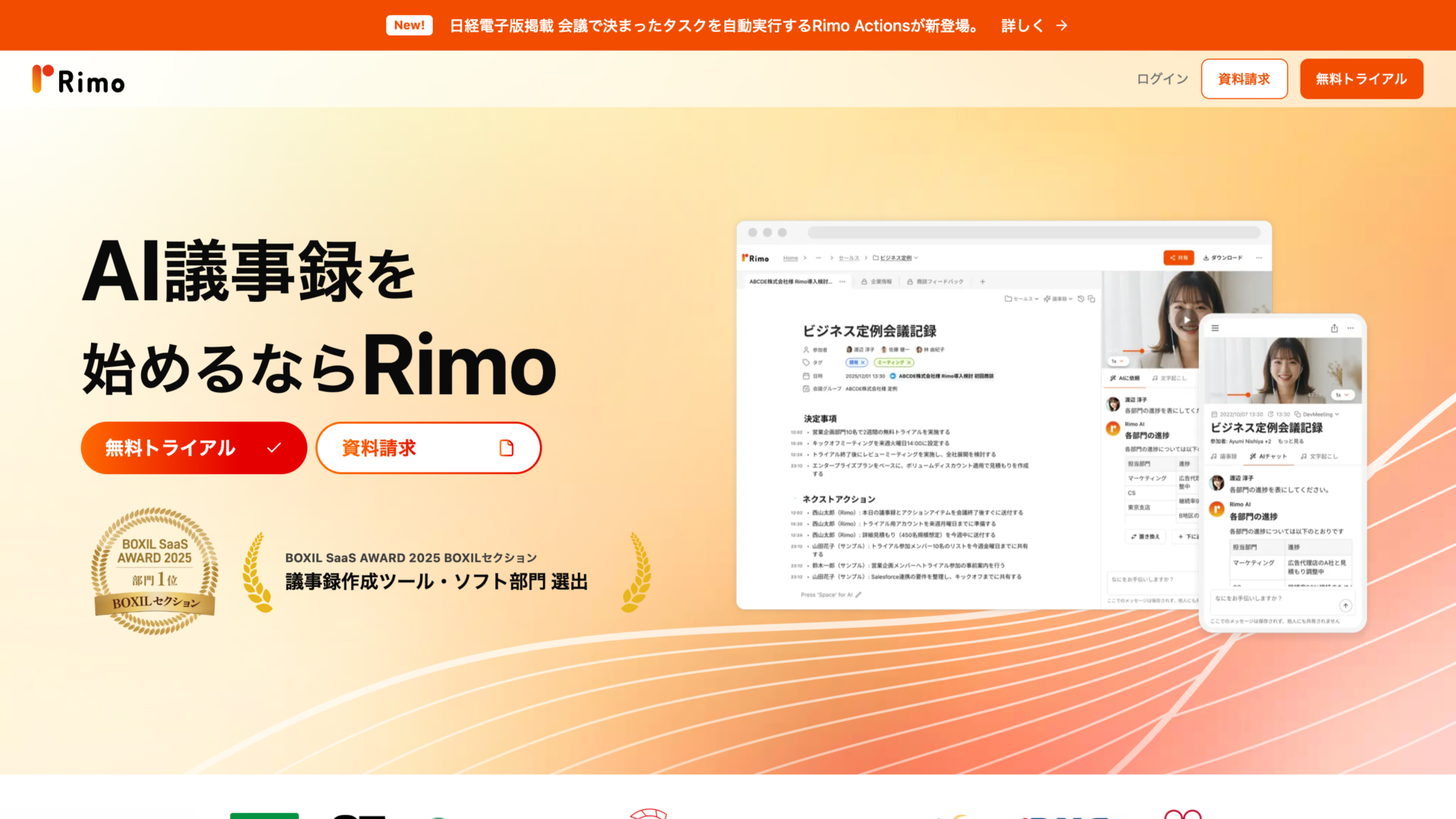Click the header 資料請求 button
Screen dimensions: 1456x819
[1244, 79]
